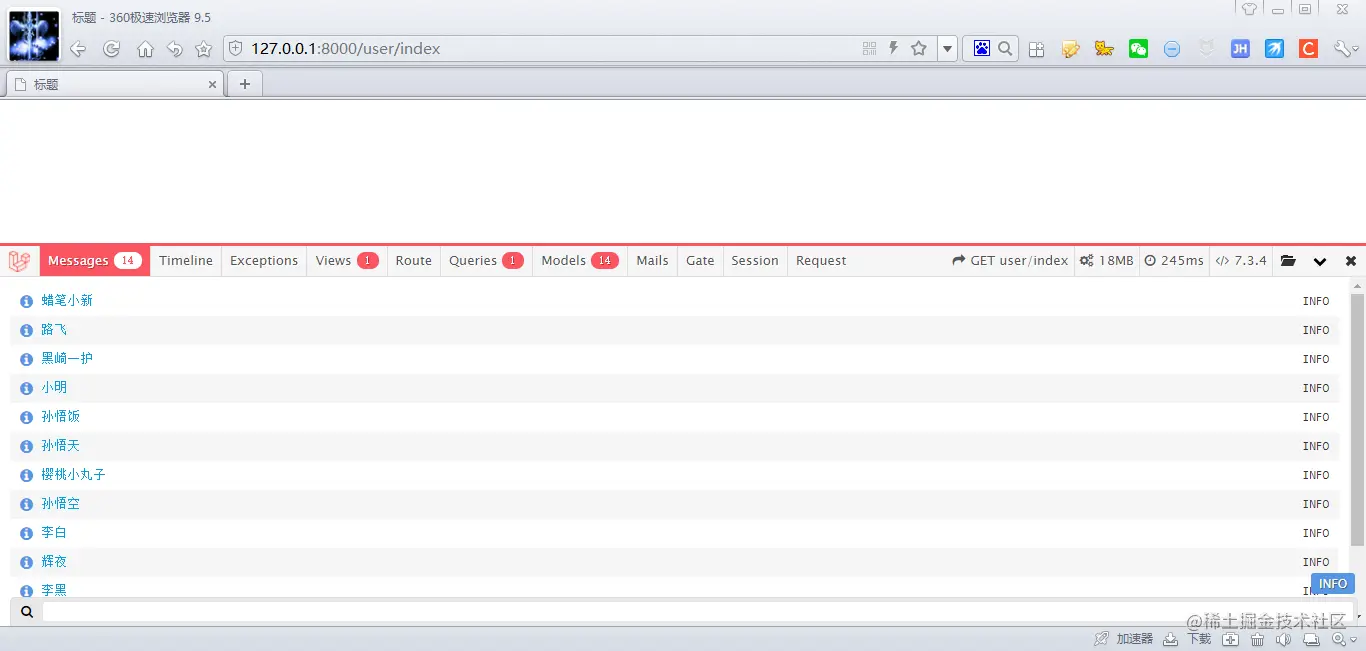Open the Session debugbar tab

tap(755, 261)
